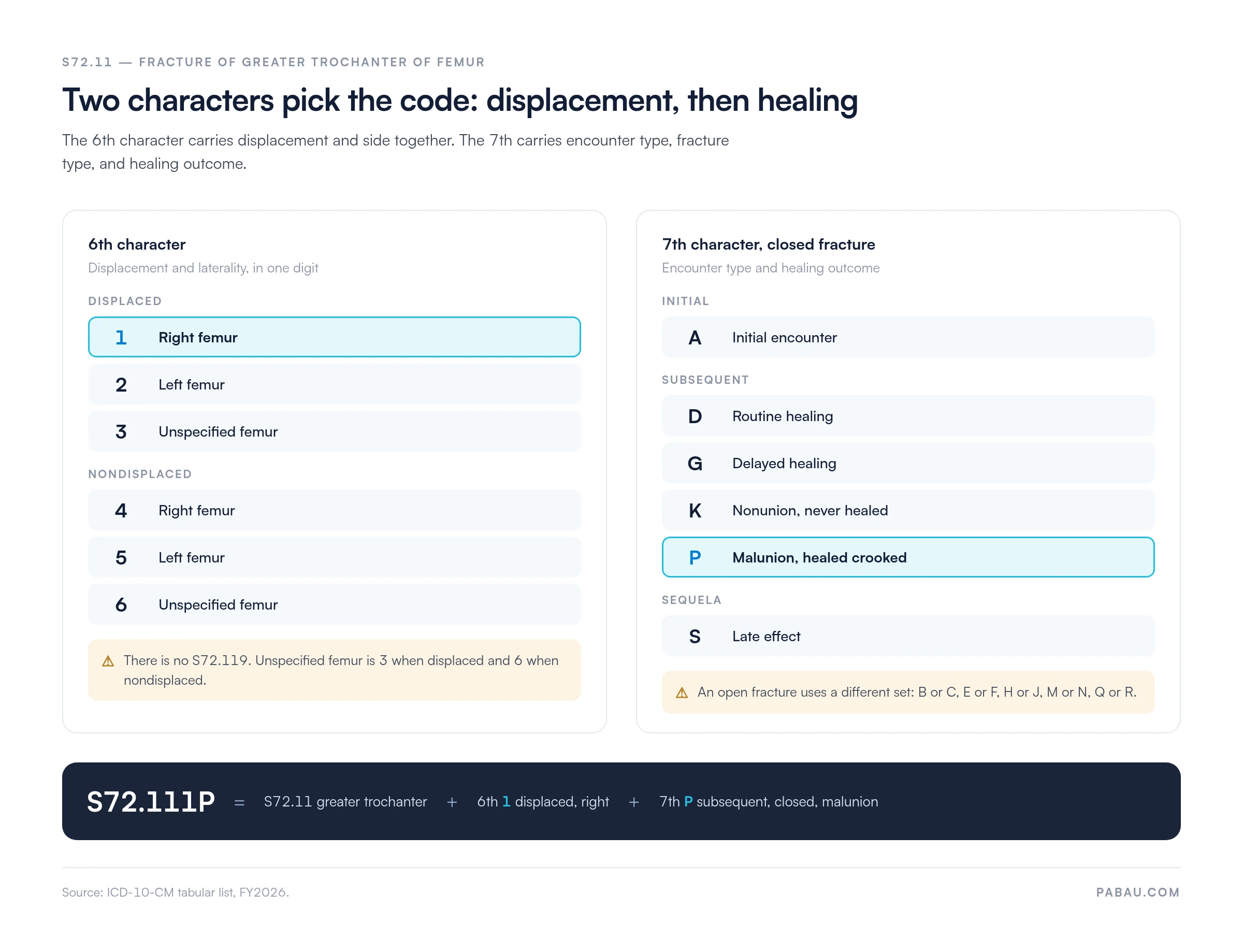
Task: Click the S72.111P code in summary bar
Action: (151, 802)
